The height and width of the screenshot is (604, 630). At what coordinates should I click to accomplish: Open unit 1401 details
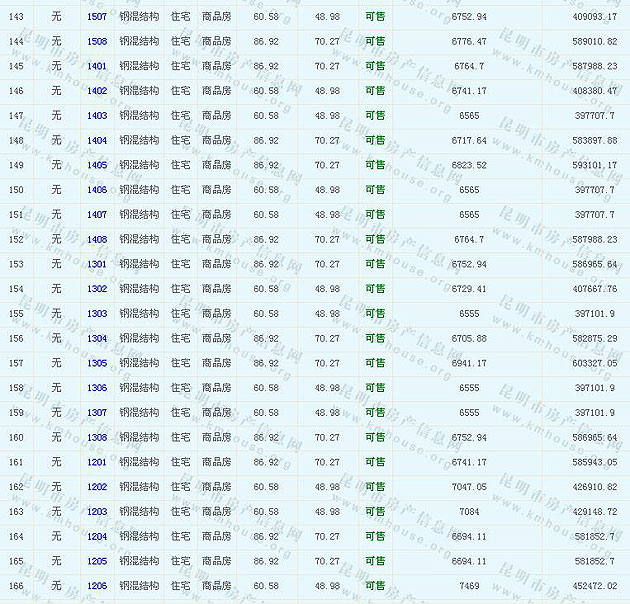97,66
